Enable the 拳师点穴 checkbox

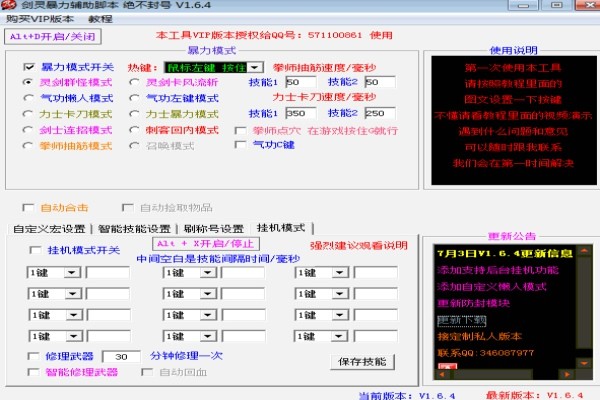[x=241, y=130]
